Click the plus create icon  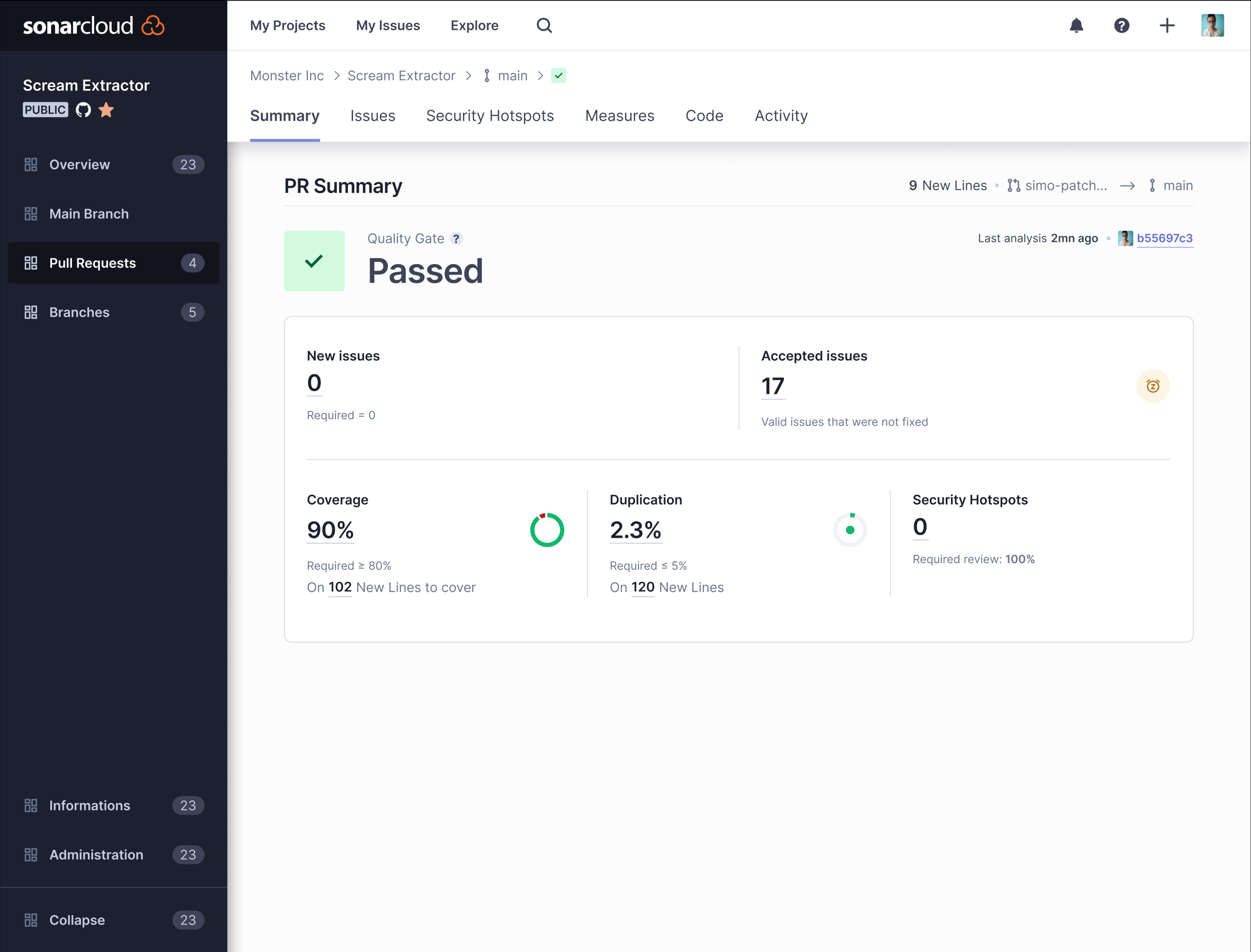1167,26
